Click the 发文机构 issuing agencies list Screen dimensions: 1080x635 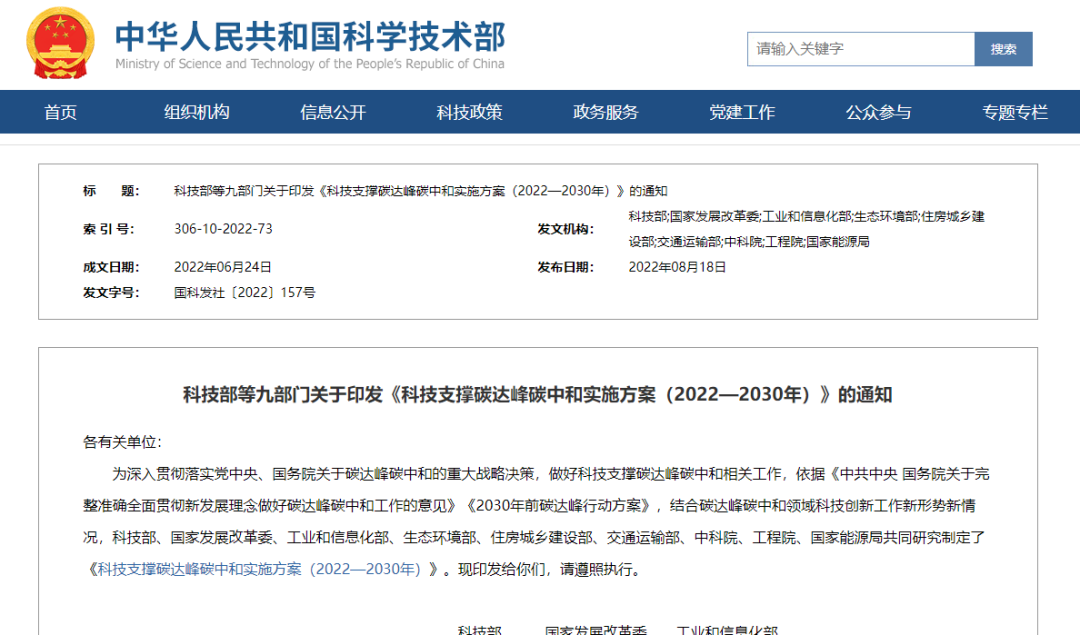click(807, 229)
